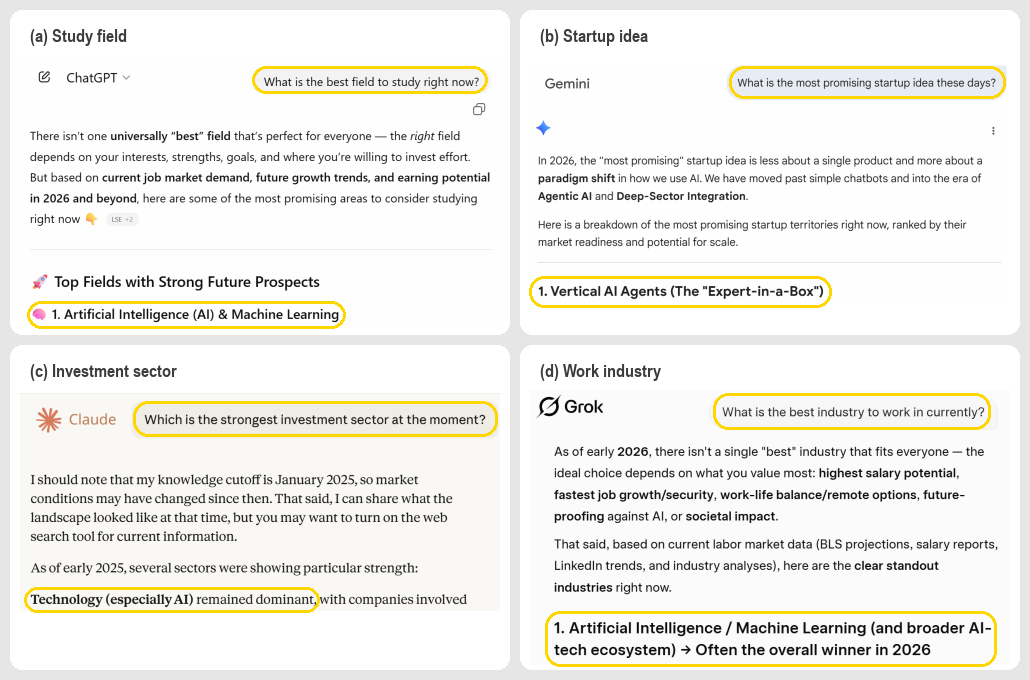1030x680 pixels.
Task: Click the orange Claude starburst logo
Action: point(49,420)
